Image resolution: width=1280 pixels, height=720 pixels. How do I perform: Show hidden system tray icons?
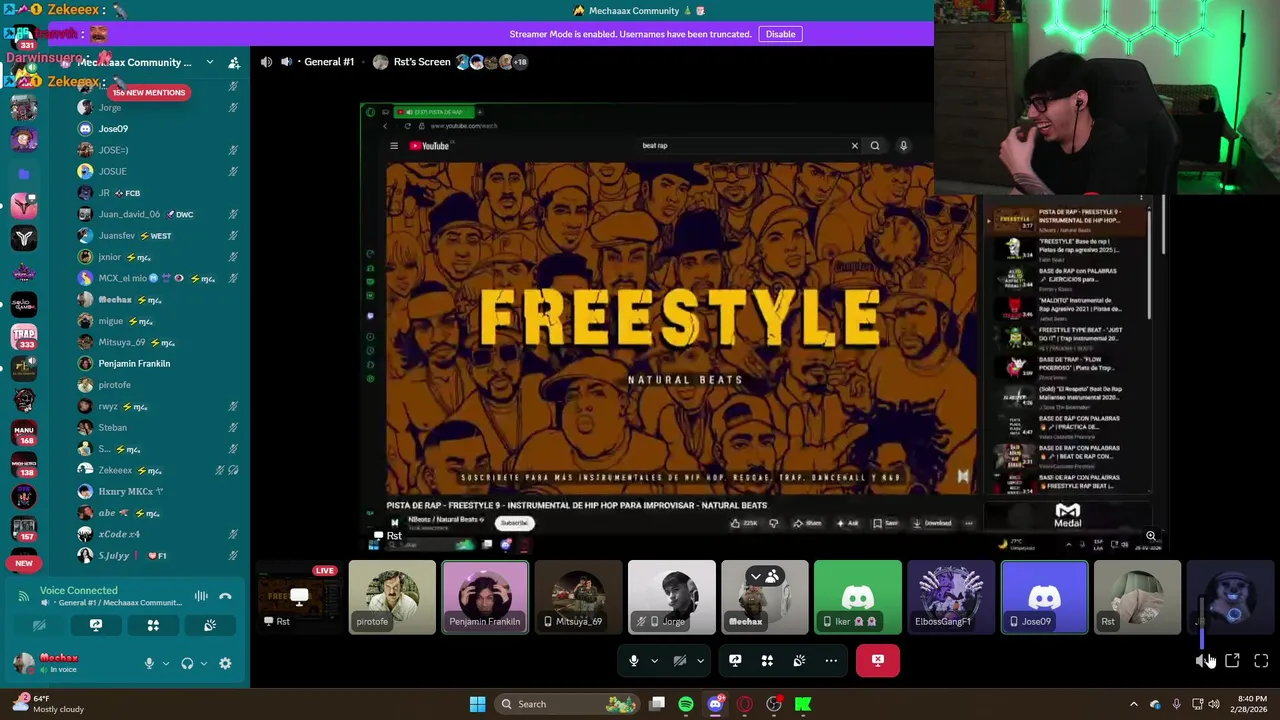1133,704
